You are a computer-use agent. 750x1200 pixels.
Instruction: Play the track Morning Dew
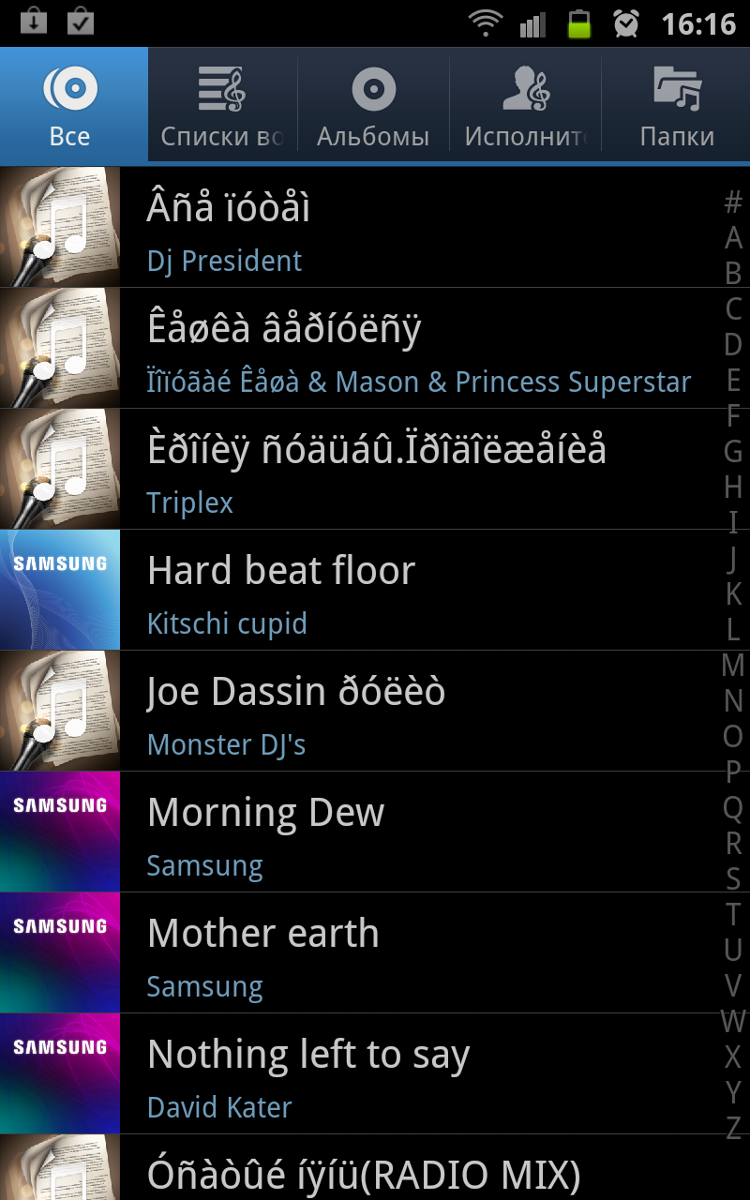(x=375, y=832)
